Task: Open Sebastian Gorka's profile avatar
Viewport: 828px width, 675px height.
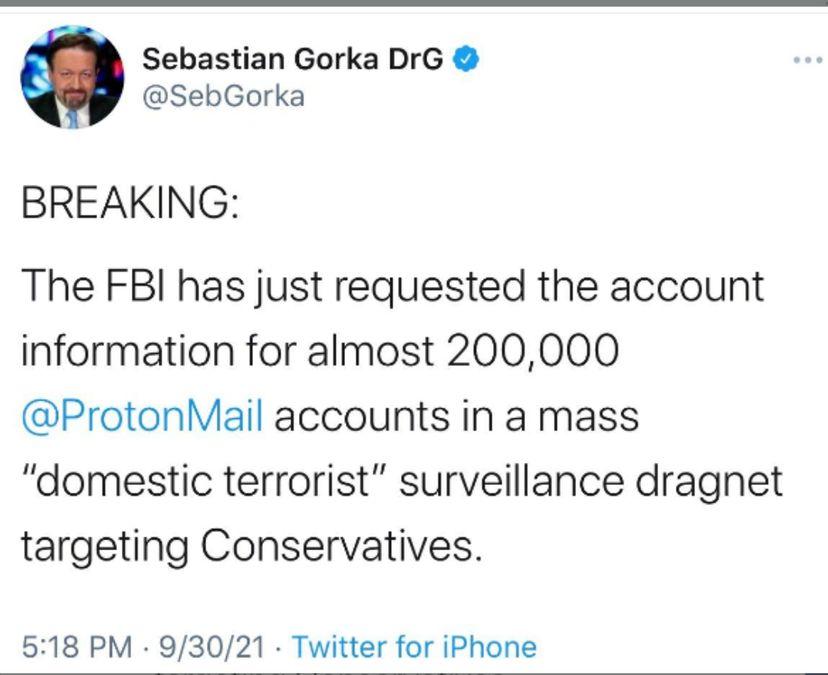Action: 73,78
